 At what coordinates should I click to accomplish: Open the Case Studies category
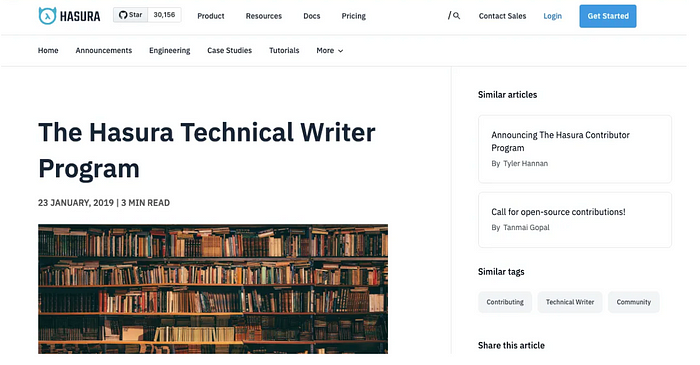[229, 50]
